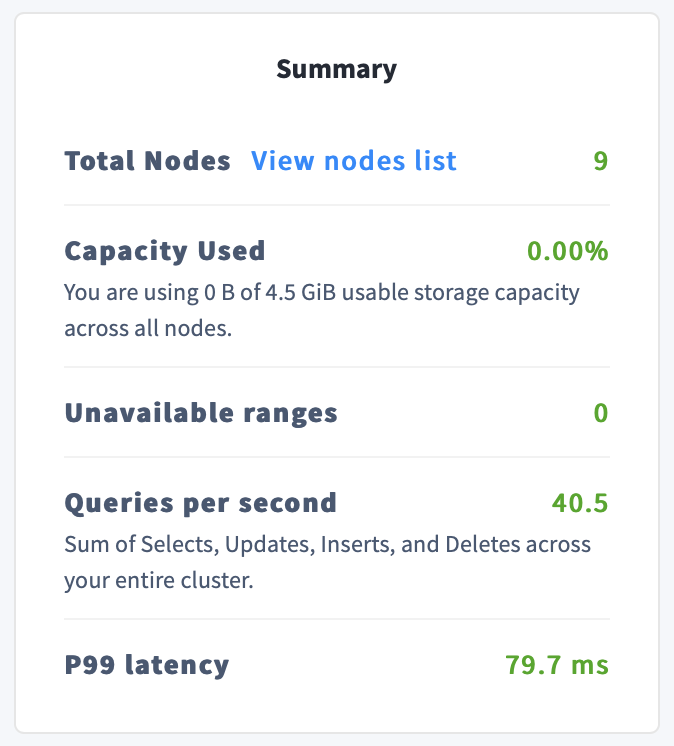The width and height of the screenshot is (674, 746).
Task: Click the 0.00% capacity used value
Action: [567, 251]
